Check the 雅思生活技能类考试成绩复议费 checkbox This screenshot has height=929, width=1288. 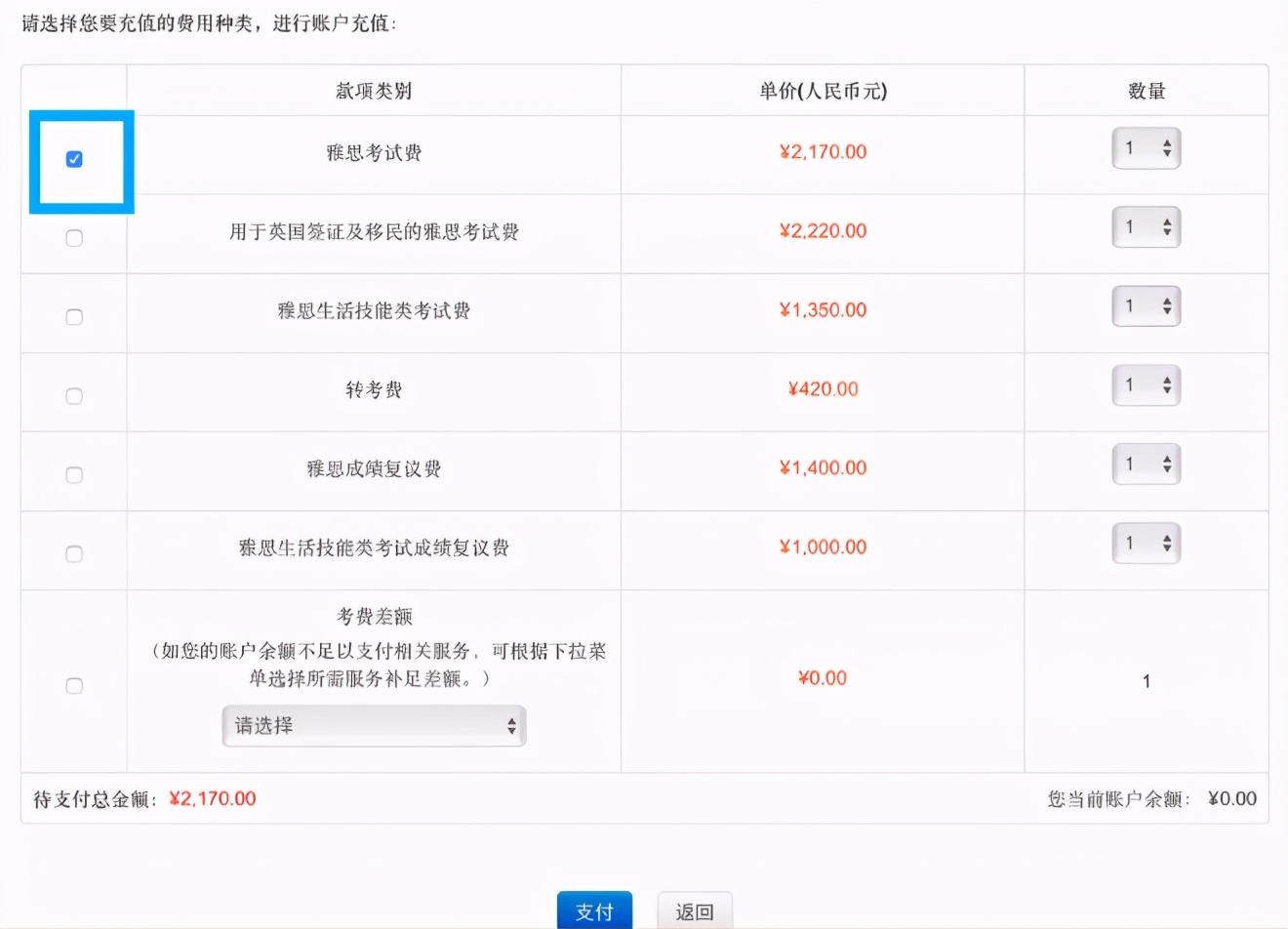pyautogui.click(x=74, y=553)
